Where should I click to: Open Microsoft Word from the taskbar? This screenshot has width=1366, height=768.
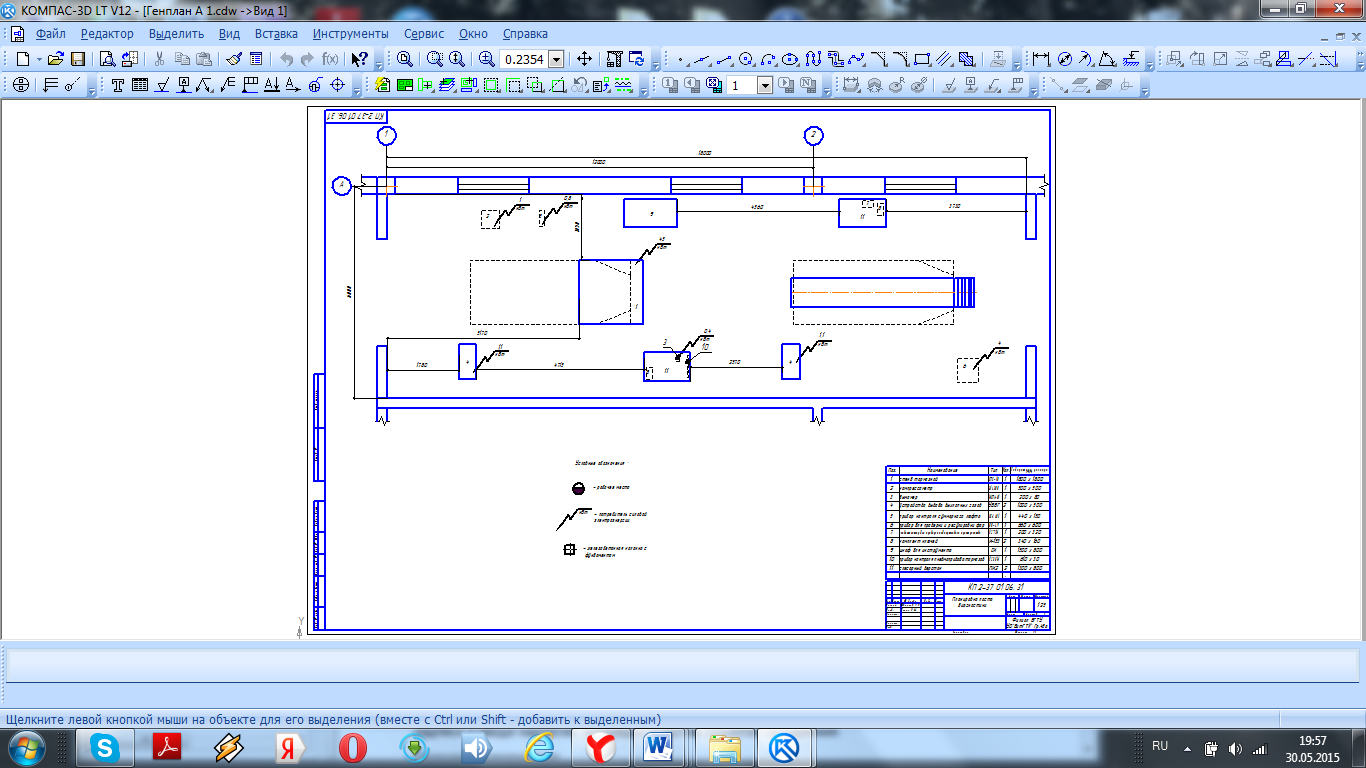(x=660, y=747)
